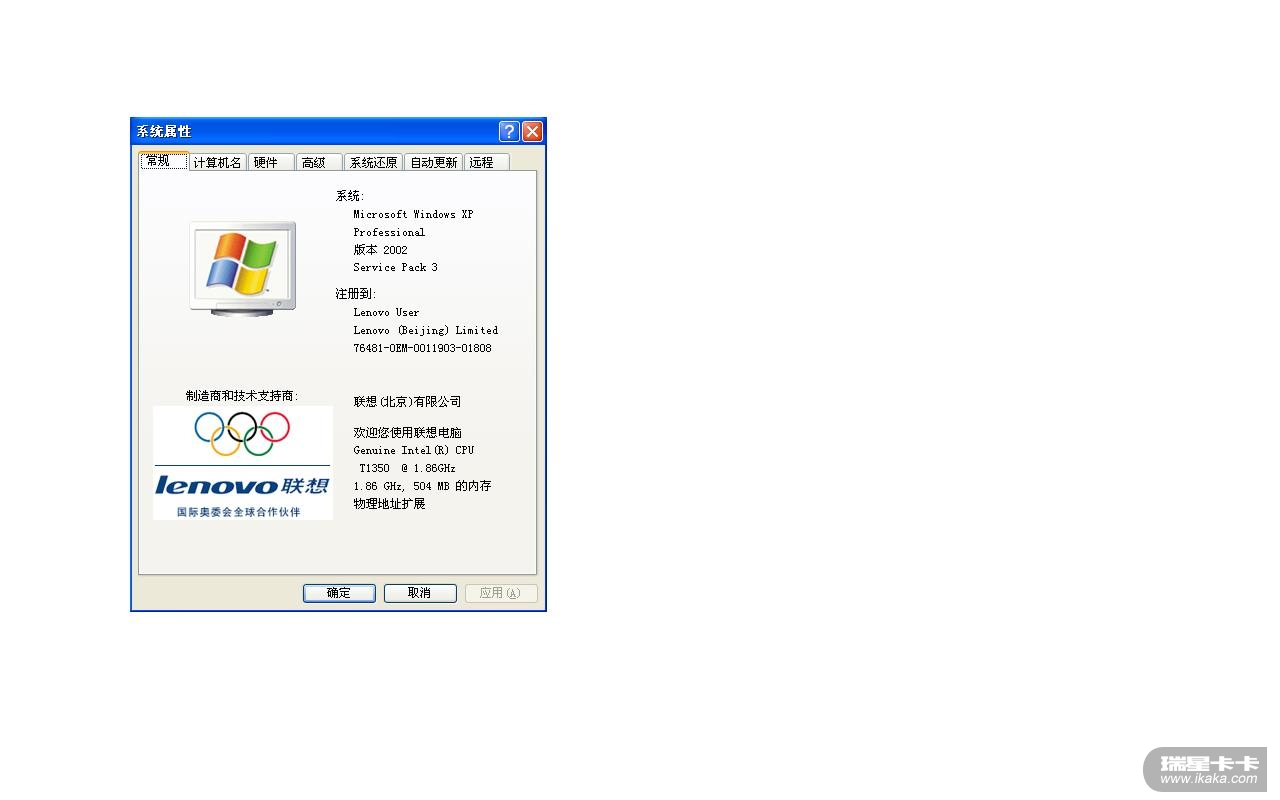Select the 自动更新 tab
The height and width of the screenshot is (800, 1280).
[433, 162]
